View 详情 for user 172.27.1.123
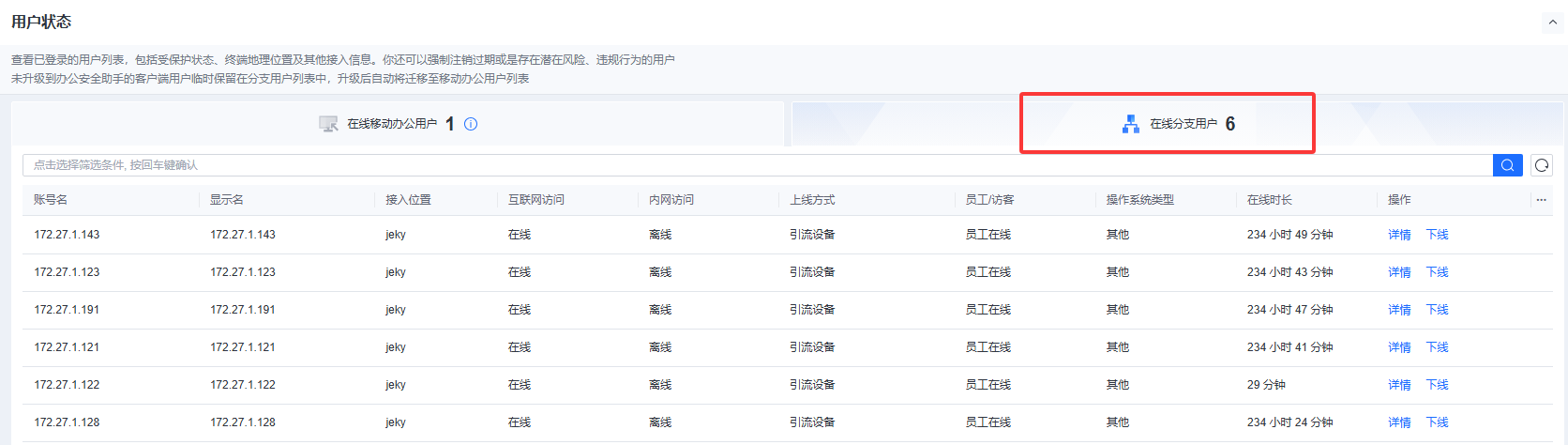1568x445 pixels. [x=1399, y=272]
